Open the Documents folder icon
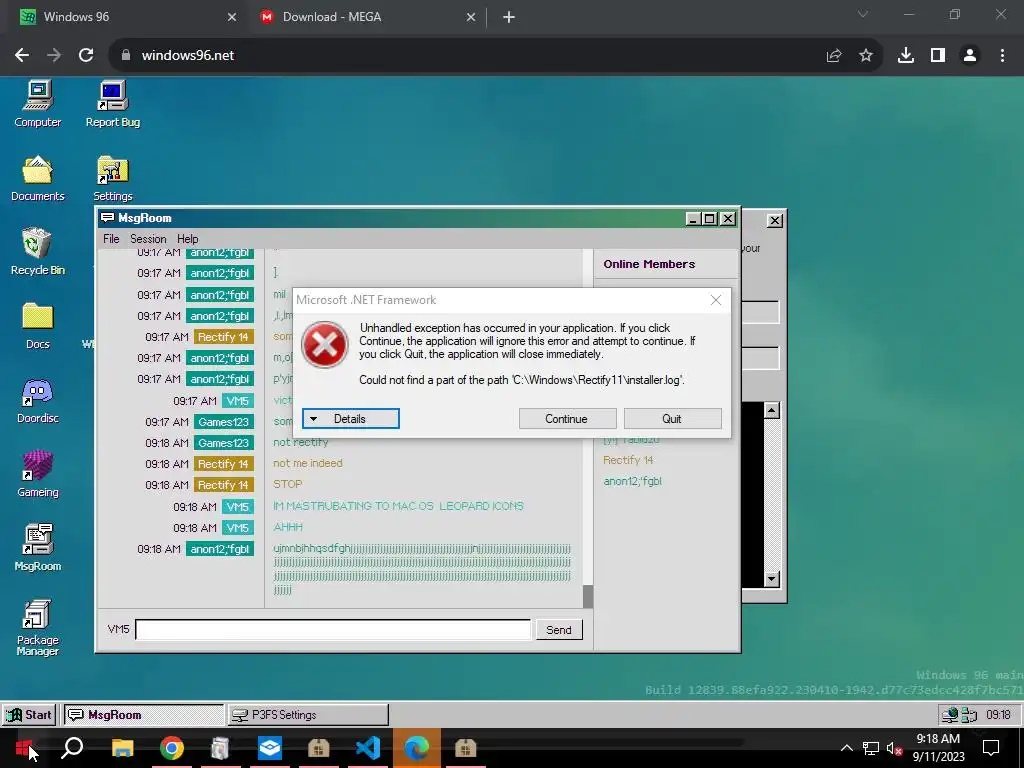The width and height of the screenshot is (1024, 768). click(x=37, y=178)
